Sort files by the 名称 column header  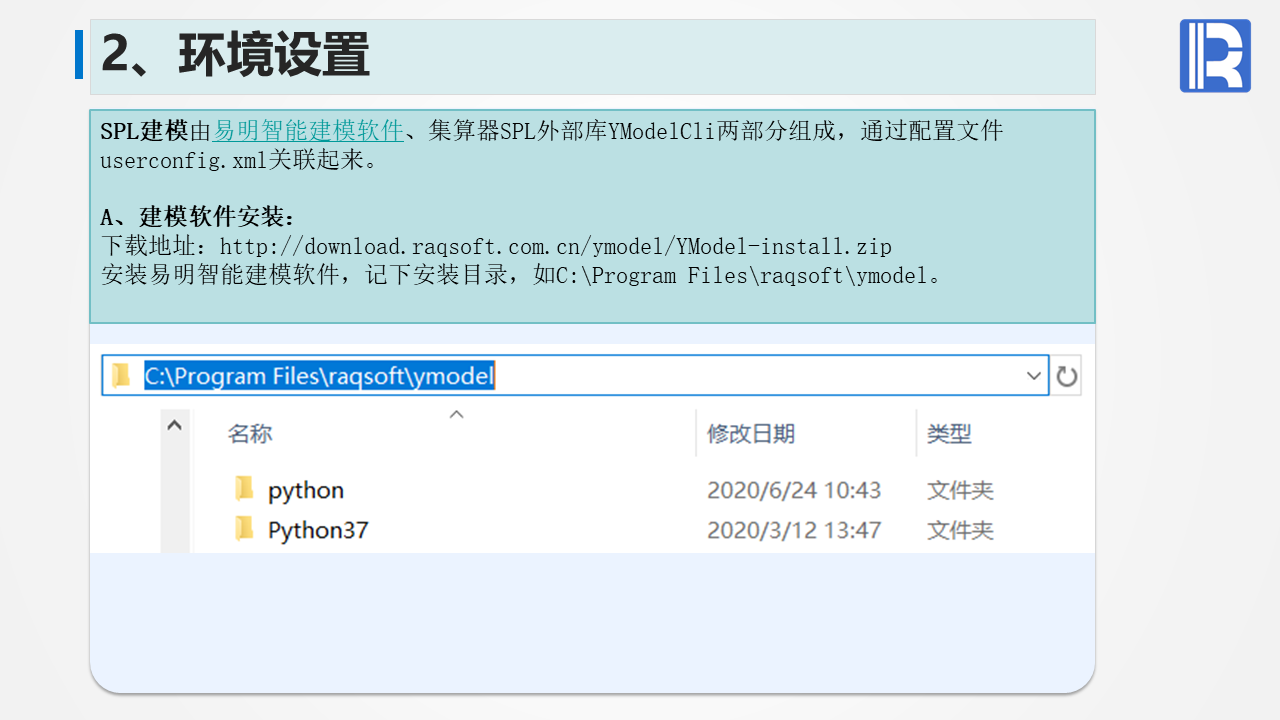click(250, 434)
